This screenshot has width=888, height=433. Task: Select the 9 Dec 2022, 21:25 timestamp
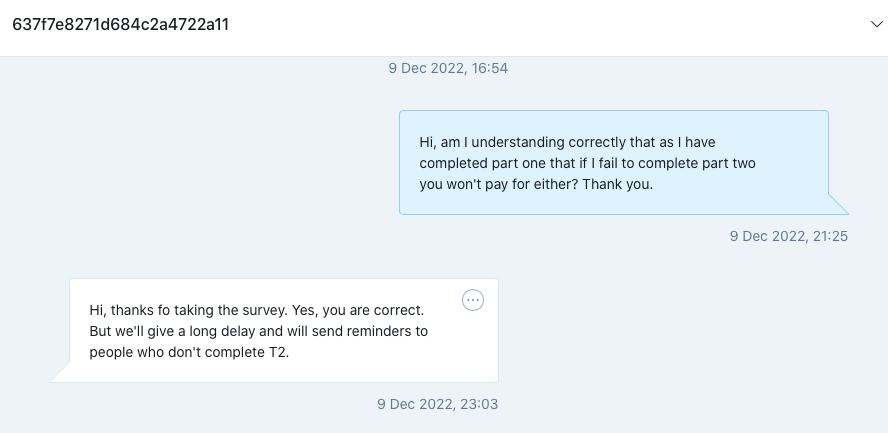coord(788,236)
